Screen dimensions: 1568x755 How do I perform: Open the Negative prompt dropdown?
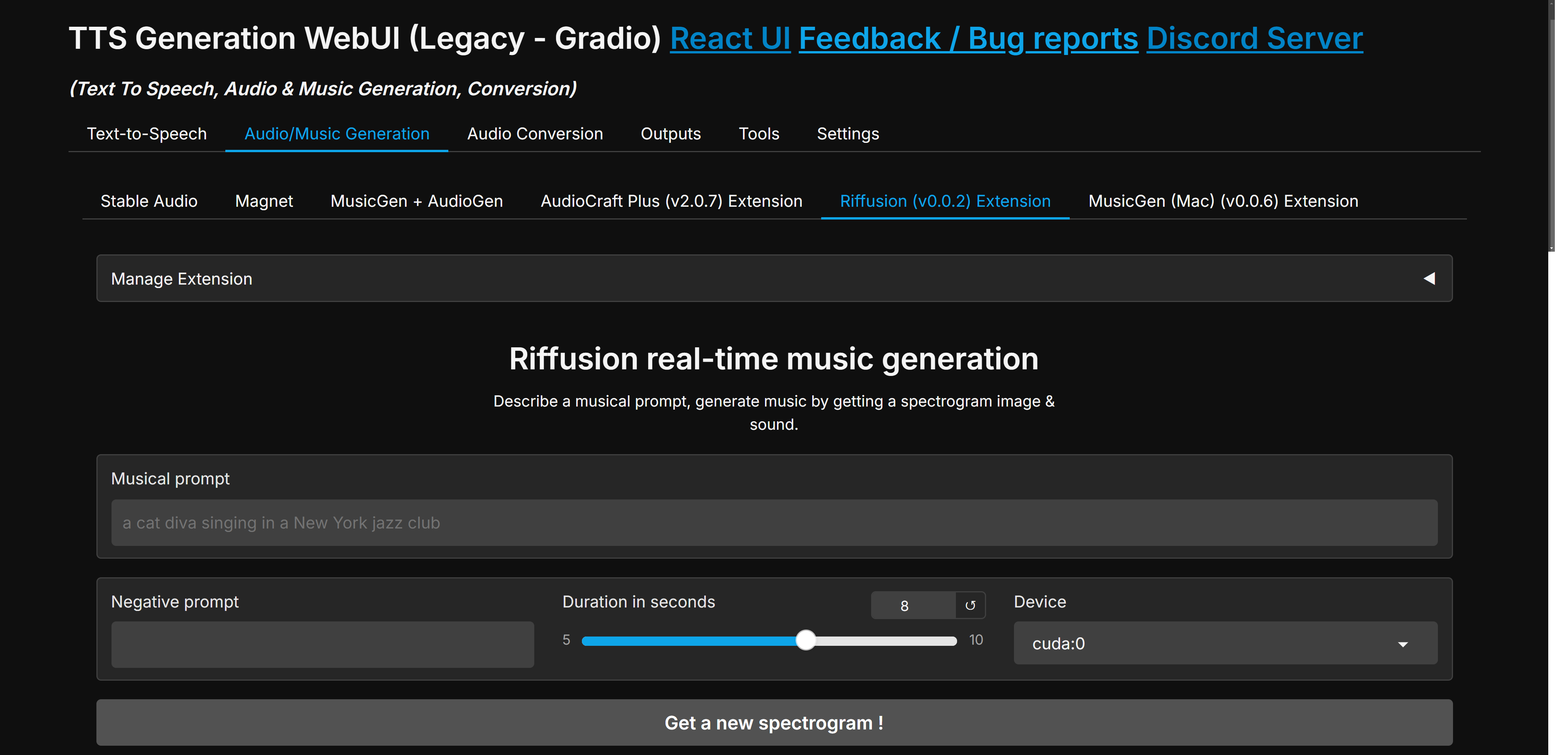pyautogui.click(x=322, y=644)
